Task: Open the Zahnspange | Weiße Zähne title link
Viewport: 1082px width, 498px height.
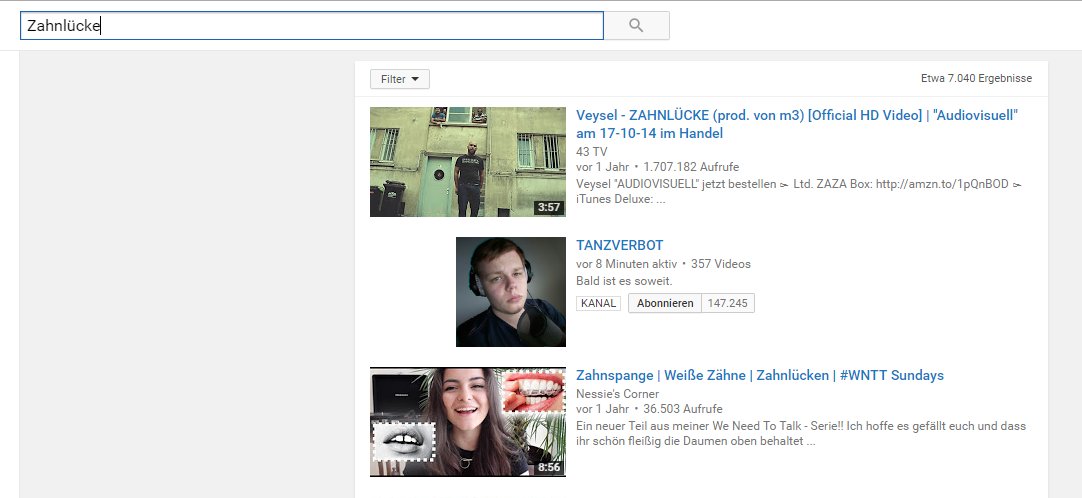Action: [760, 376]
